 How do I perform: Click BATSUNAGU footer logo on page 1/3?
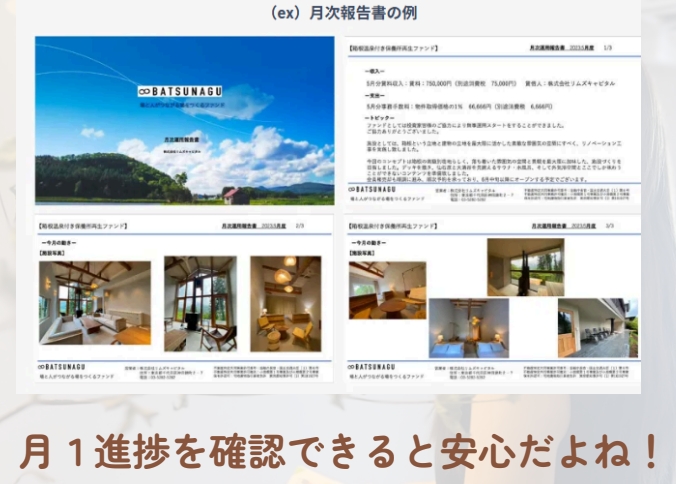[x=378, y=188]
